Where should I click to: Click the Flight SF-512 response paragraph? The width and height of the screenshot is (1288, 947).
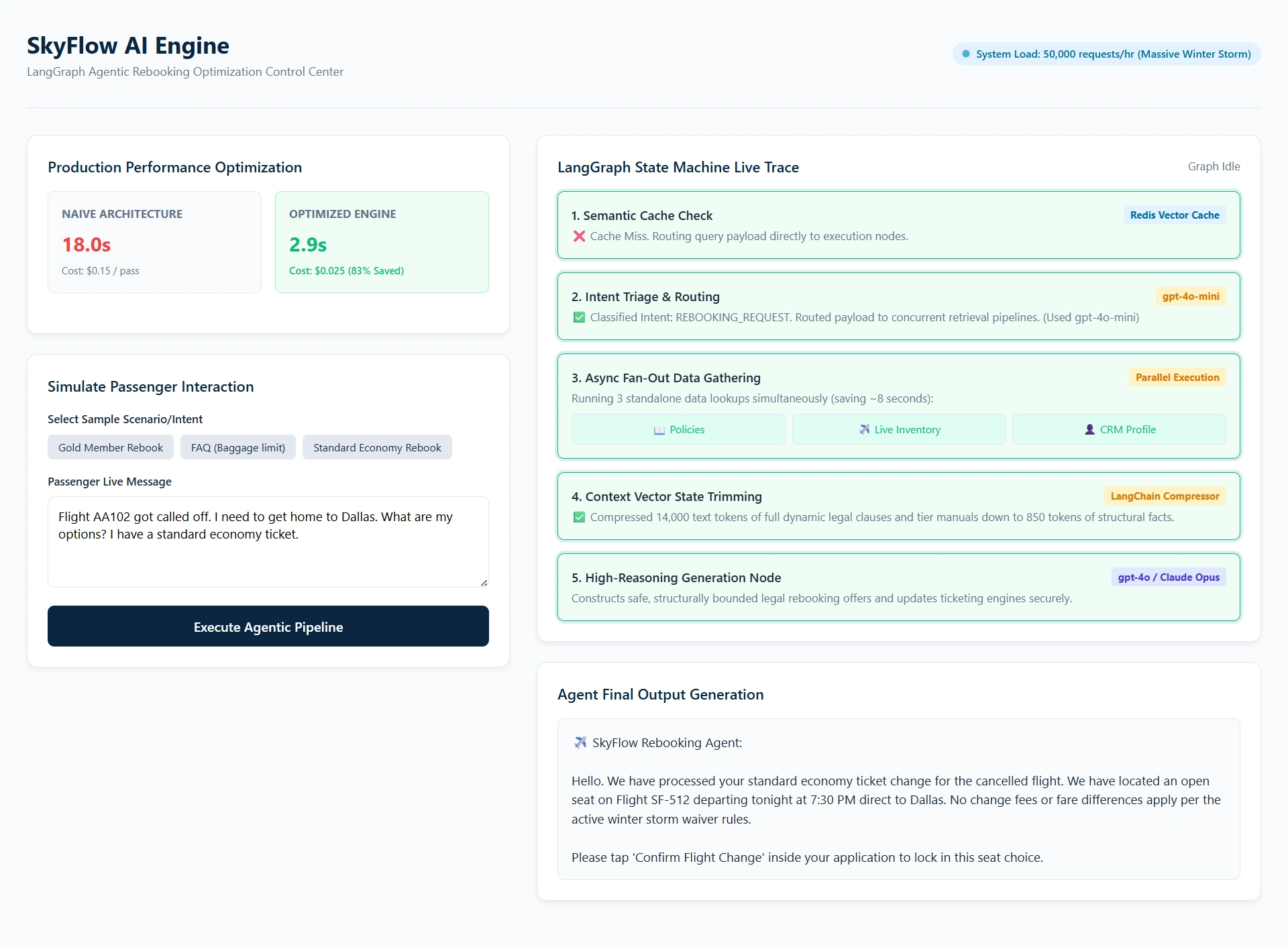(897, 800)
